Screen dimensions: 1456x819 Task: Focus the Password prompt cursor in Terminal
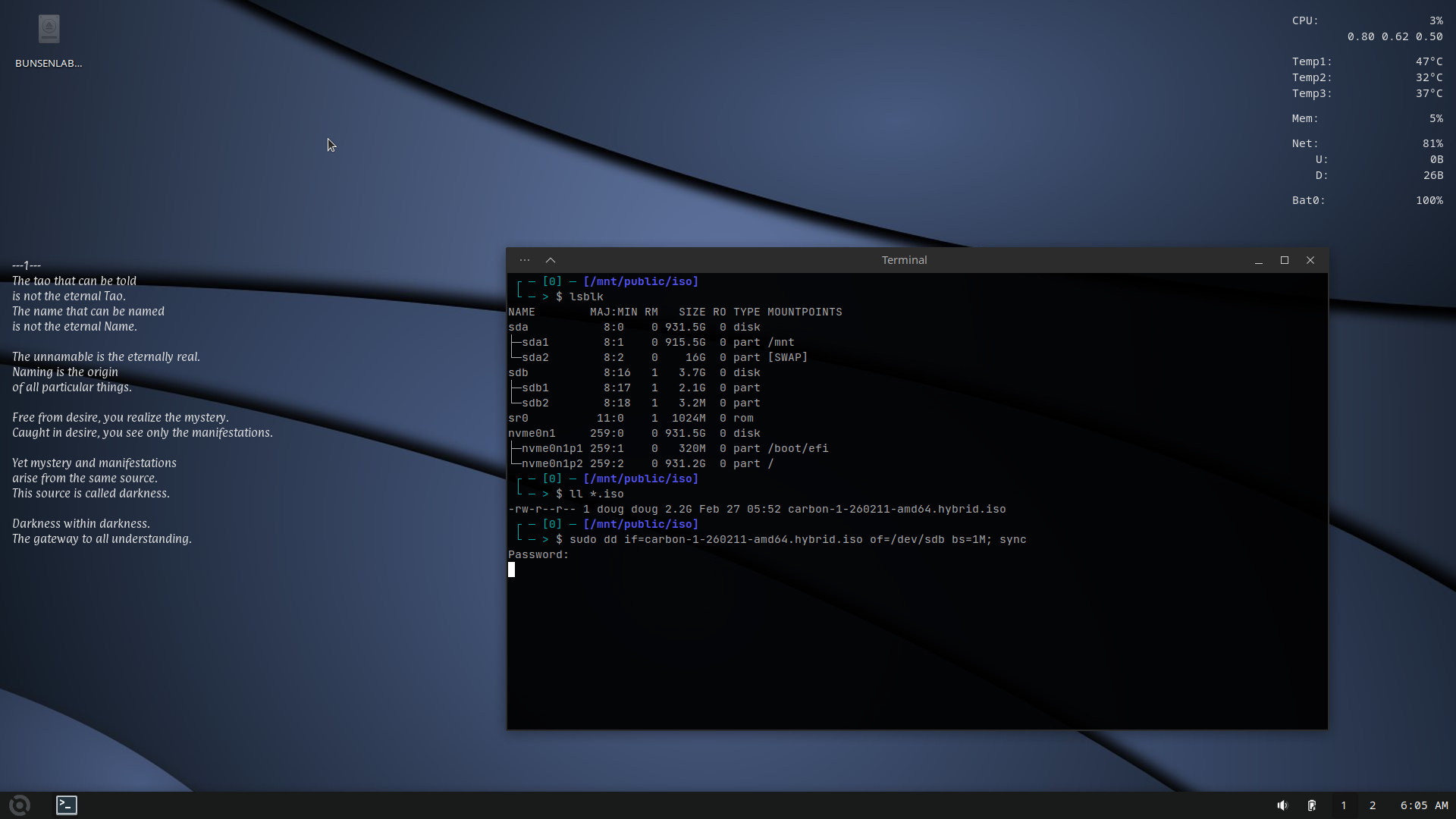(511, 570)
